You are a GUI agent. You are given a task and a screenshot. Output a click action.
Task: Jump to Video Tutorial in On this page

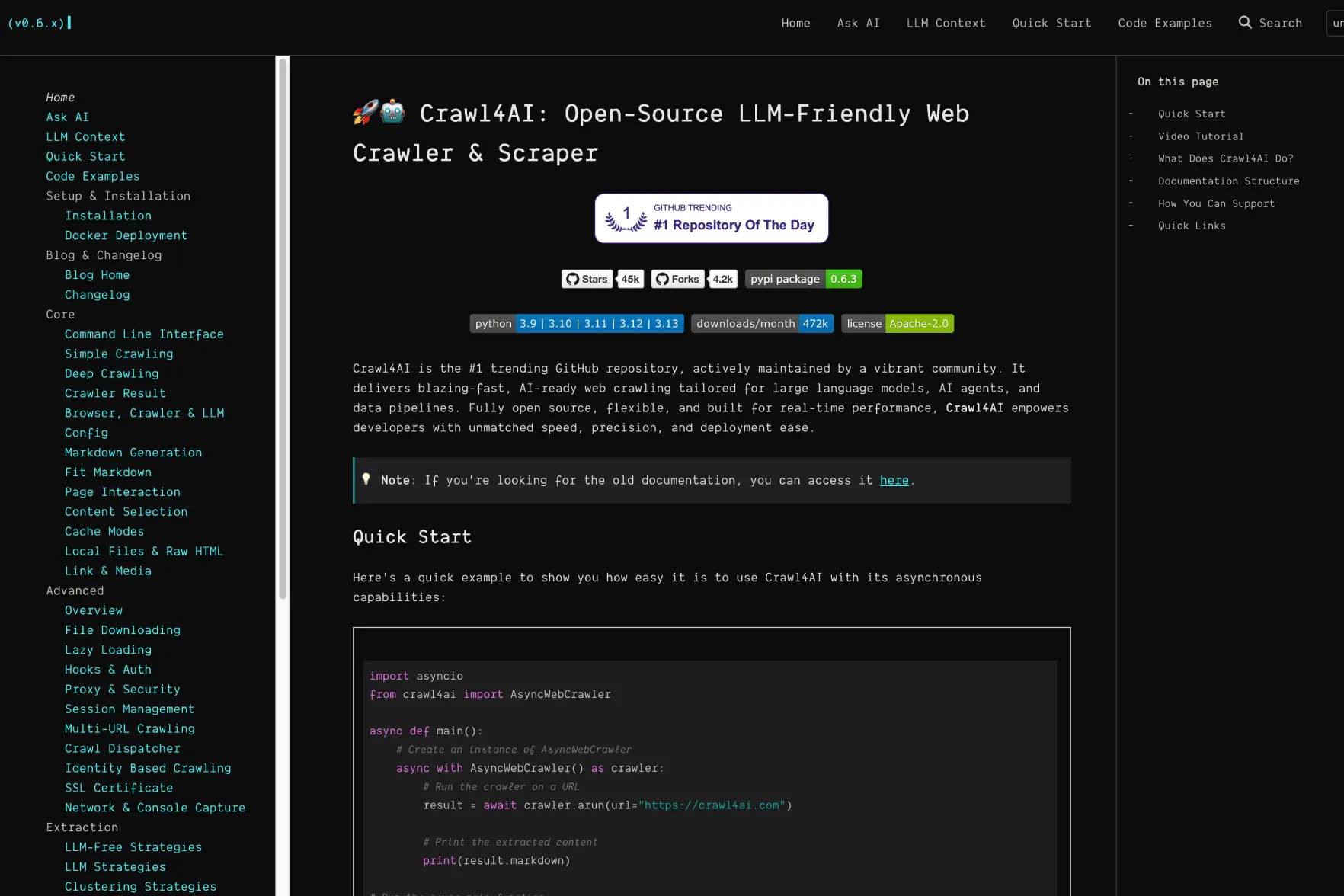coord(1201,136)
